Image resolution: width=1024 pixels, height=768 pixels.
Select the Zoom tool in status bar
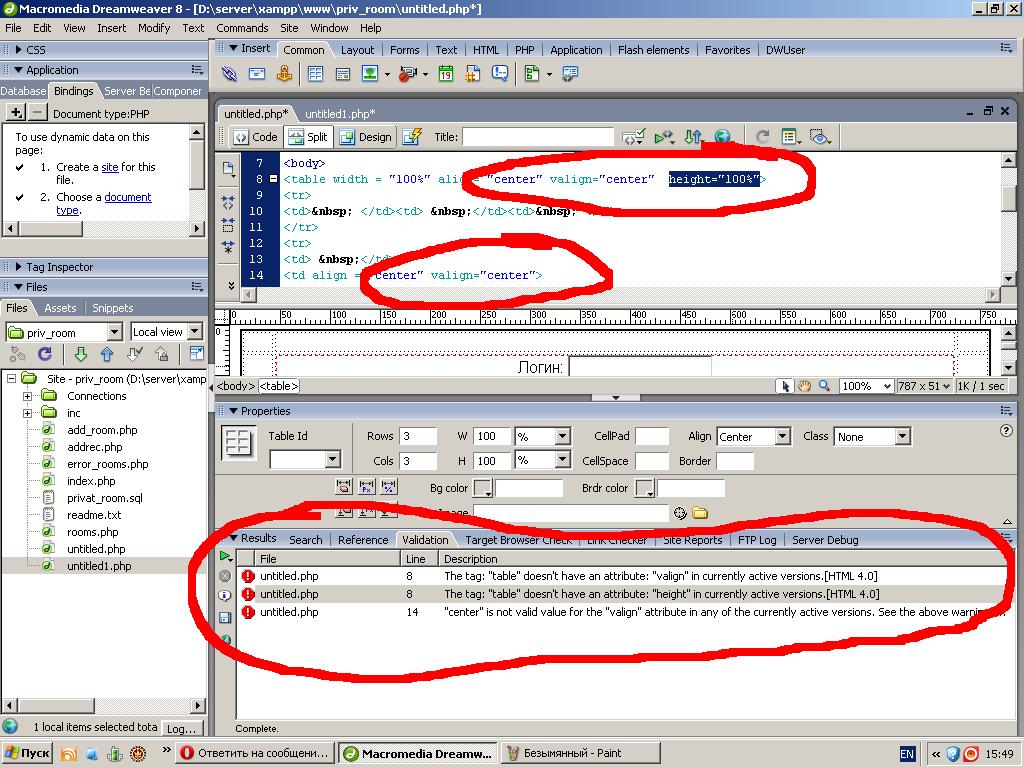[824, 386]
